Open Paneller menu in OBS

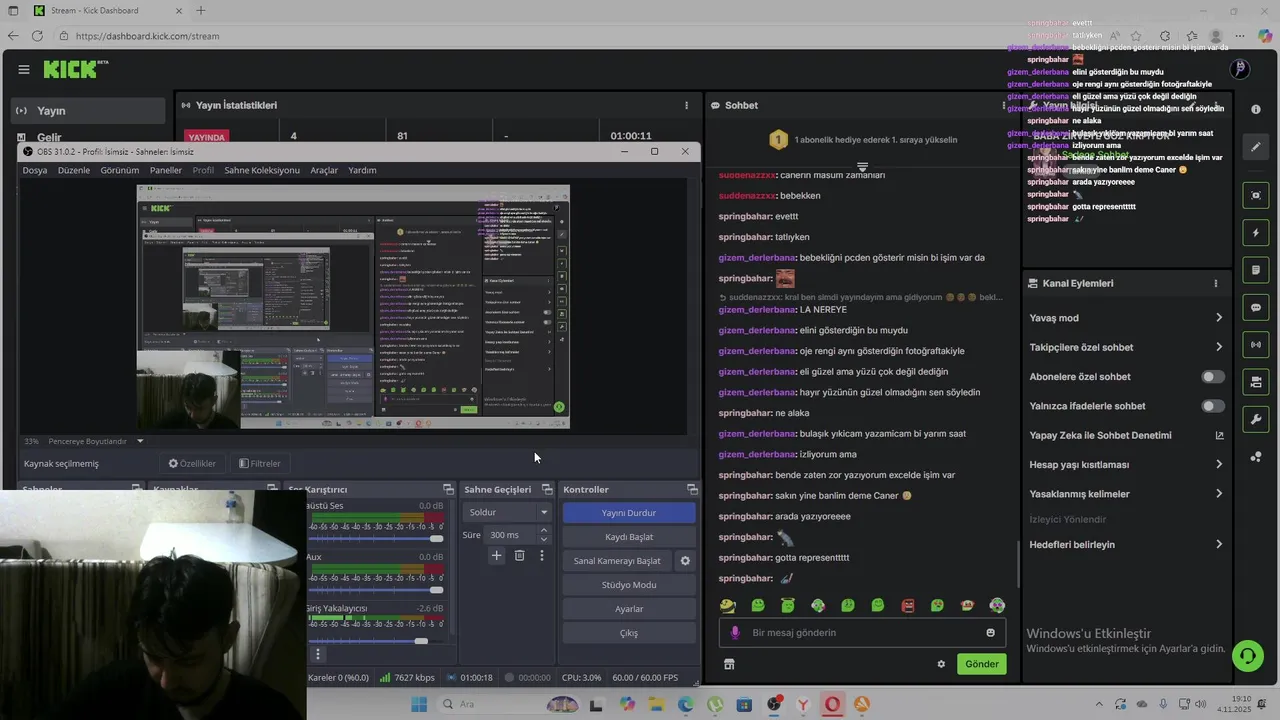[x=166, y=170]
